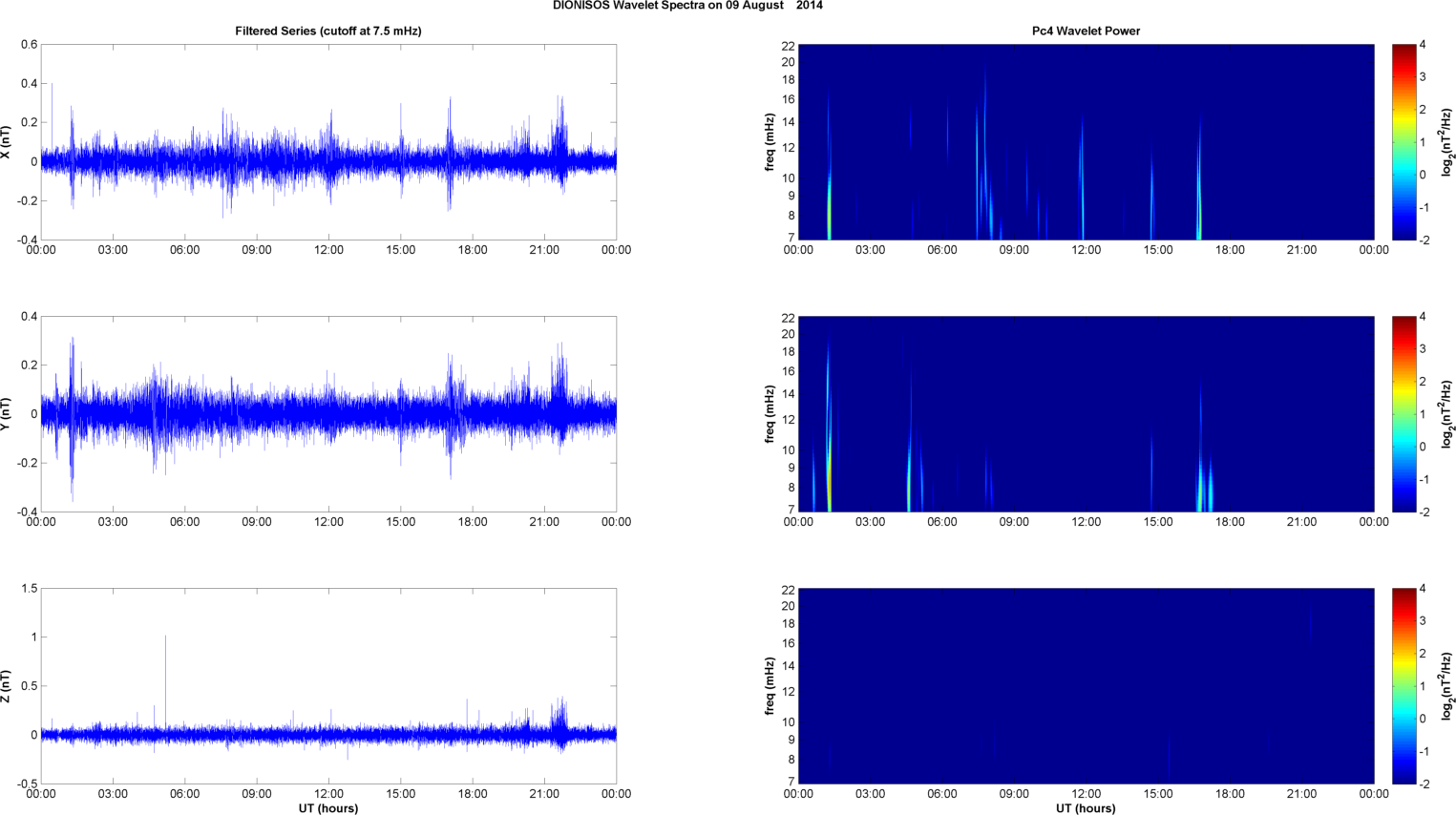Click the third wavelet spectrogram beside Z series
This screenshot has height=815, width=1456.
coord(1086,686)
